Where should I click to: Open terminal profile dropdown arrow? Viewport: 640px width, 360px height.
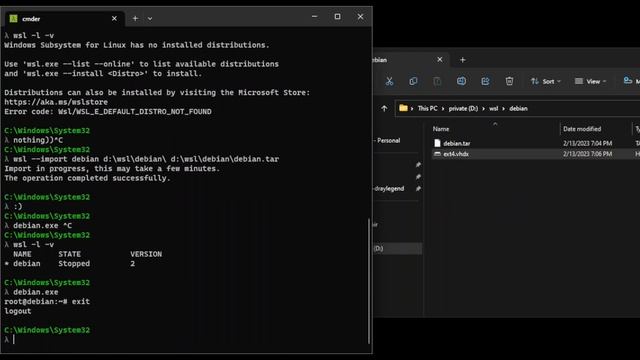point(150,19)
